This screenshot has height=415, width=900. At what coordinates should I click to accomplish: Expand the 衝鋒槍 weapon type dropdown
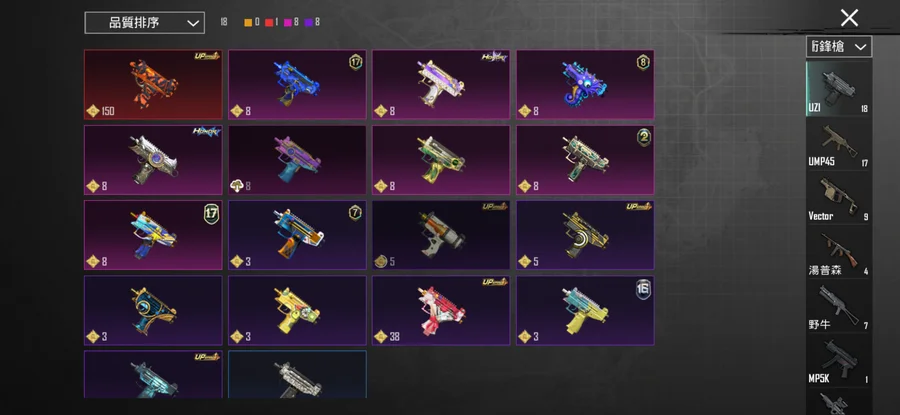click(x=839, y=46)
